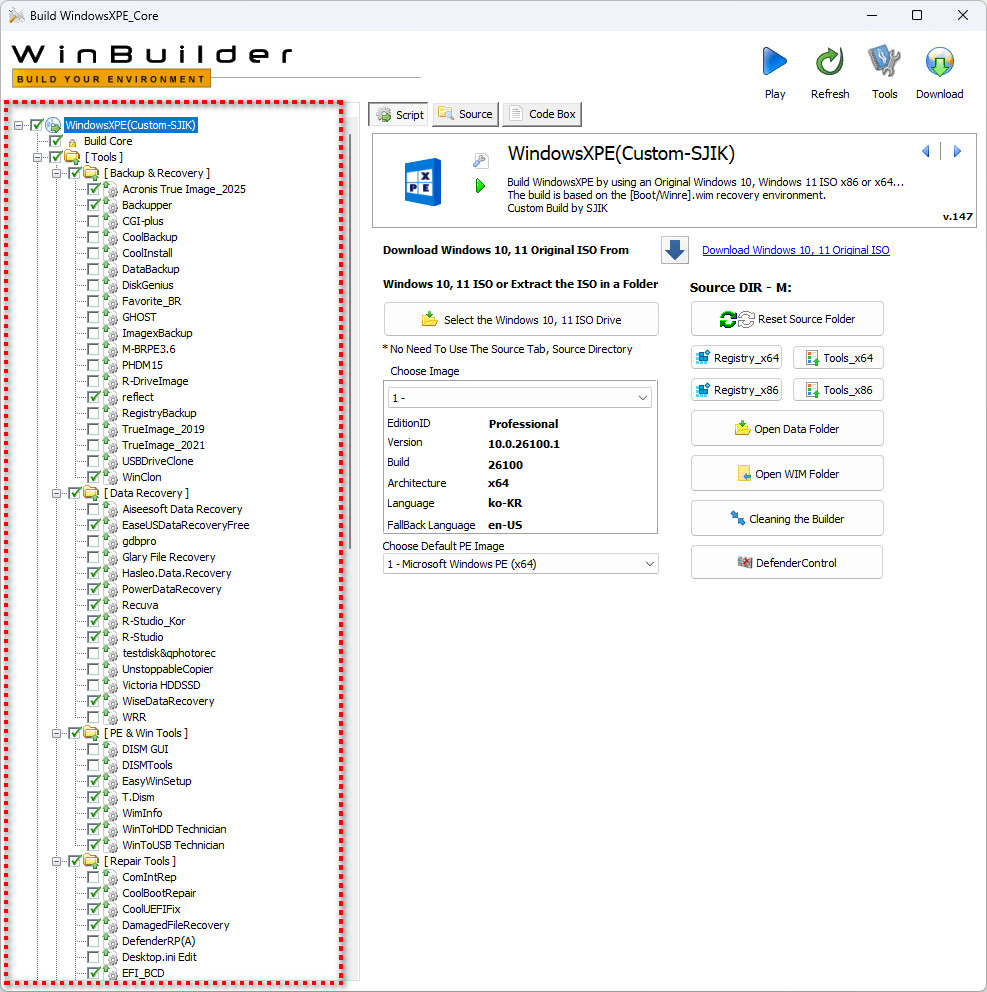Click the green run-script arrow icon
Screen dimensions: 987x992
click(x=480, y=186)
